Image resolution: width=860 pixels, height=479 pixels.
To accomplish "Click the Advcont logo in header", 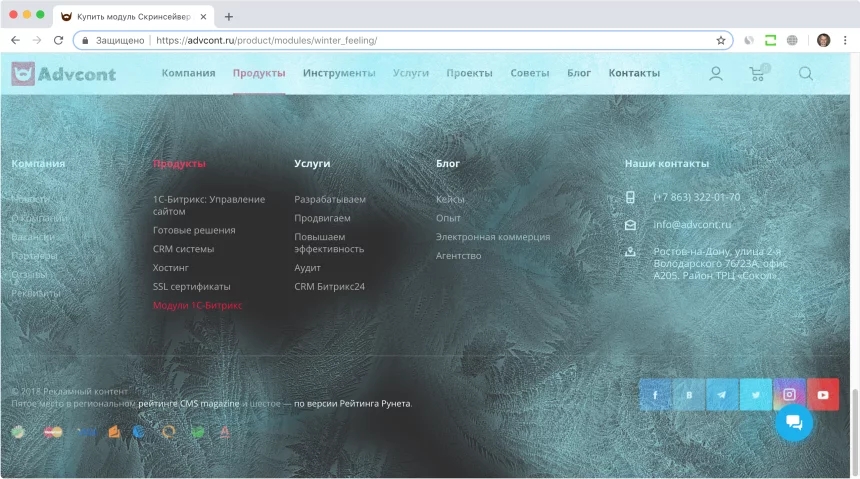I will coord(64,73).
